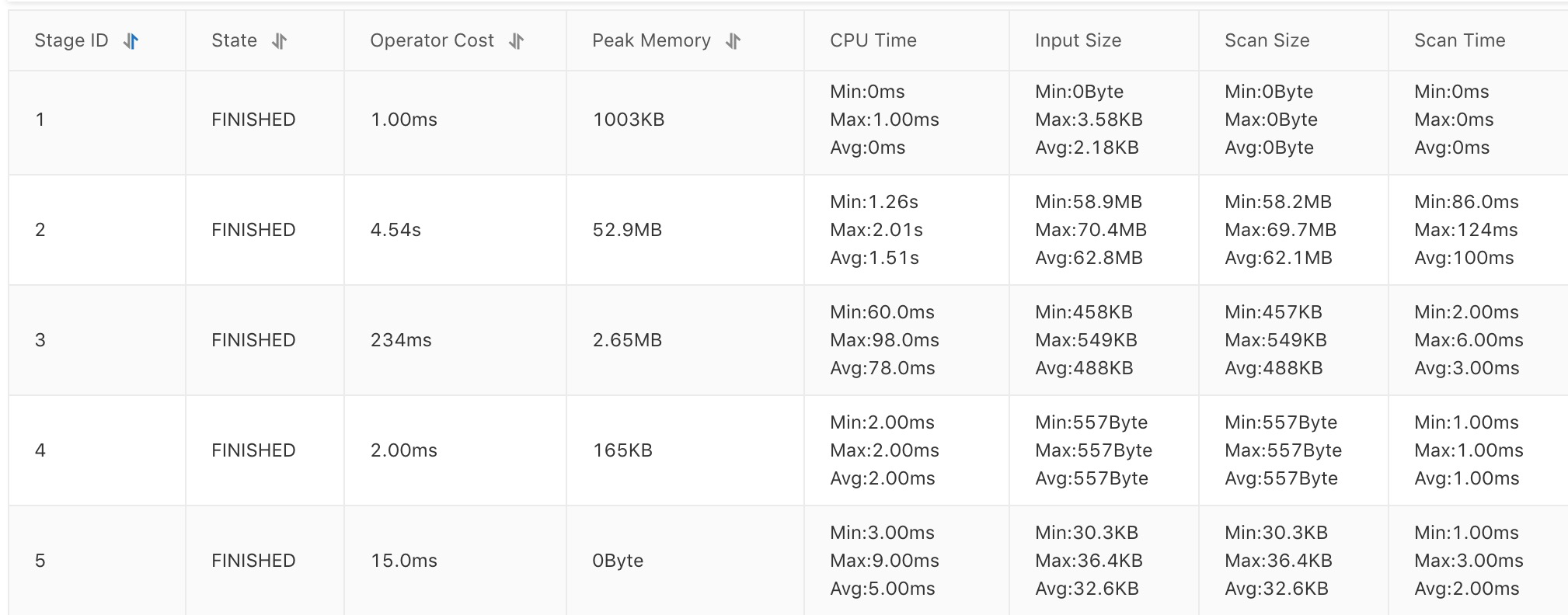Screen dimensions: 1568x615
Task: Click FINISHED state of stage 4
Action: click(253, 450)
